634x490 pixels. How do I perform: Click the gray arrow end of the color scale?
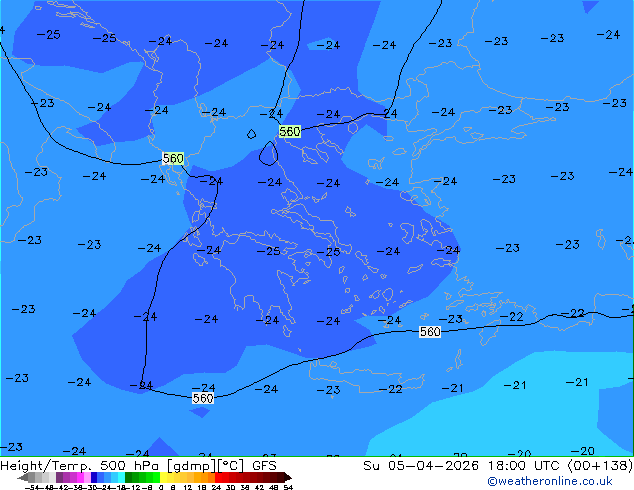tap(22, 478)
